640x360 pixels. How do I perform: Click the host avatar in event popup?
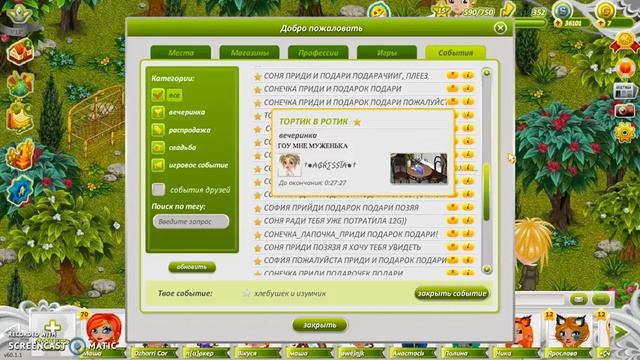point(289,165)
